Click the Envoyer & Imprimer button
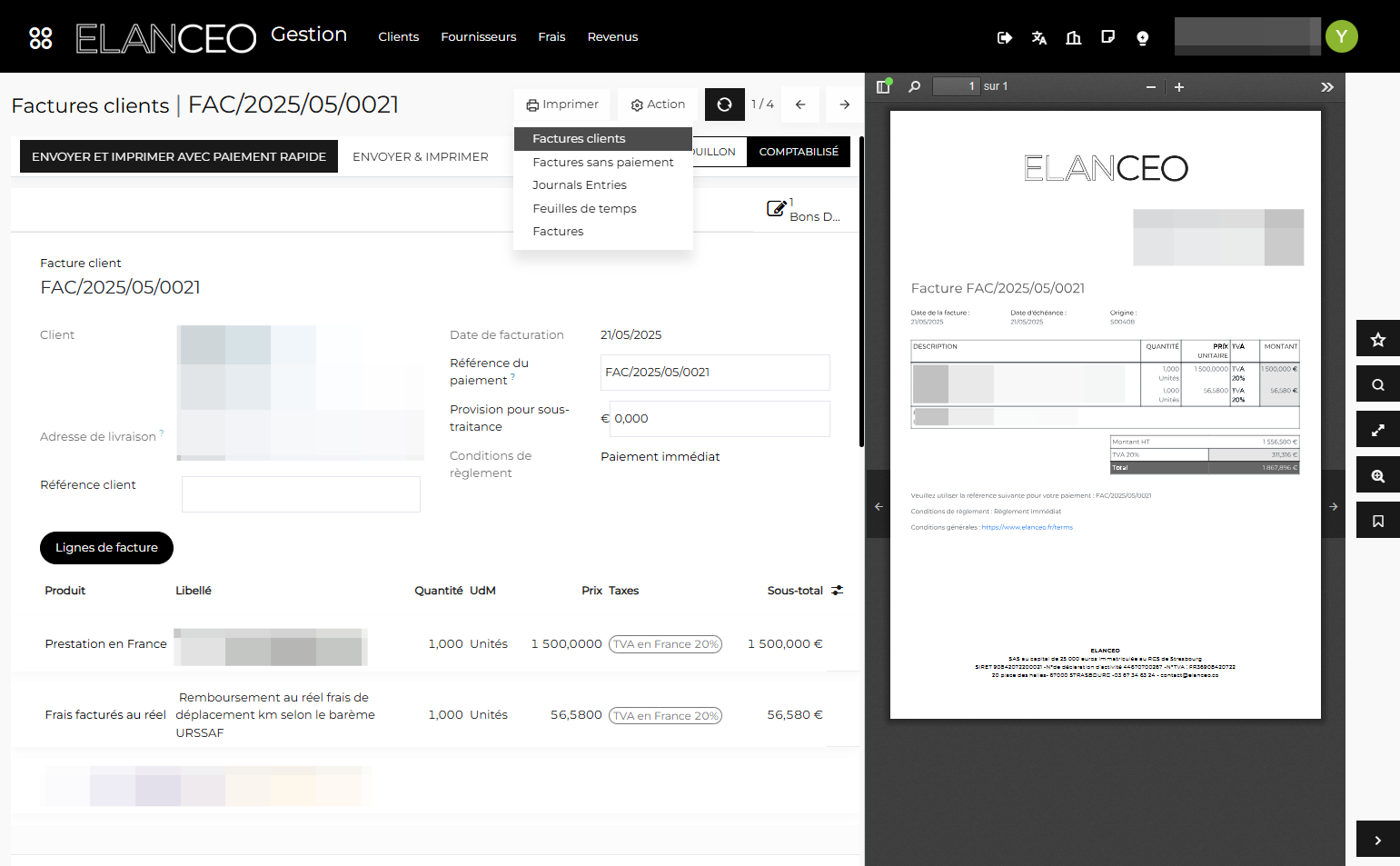1400x866 pixels. [421, 156]
